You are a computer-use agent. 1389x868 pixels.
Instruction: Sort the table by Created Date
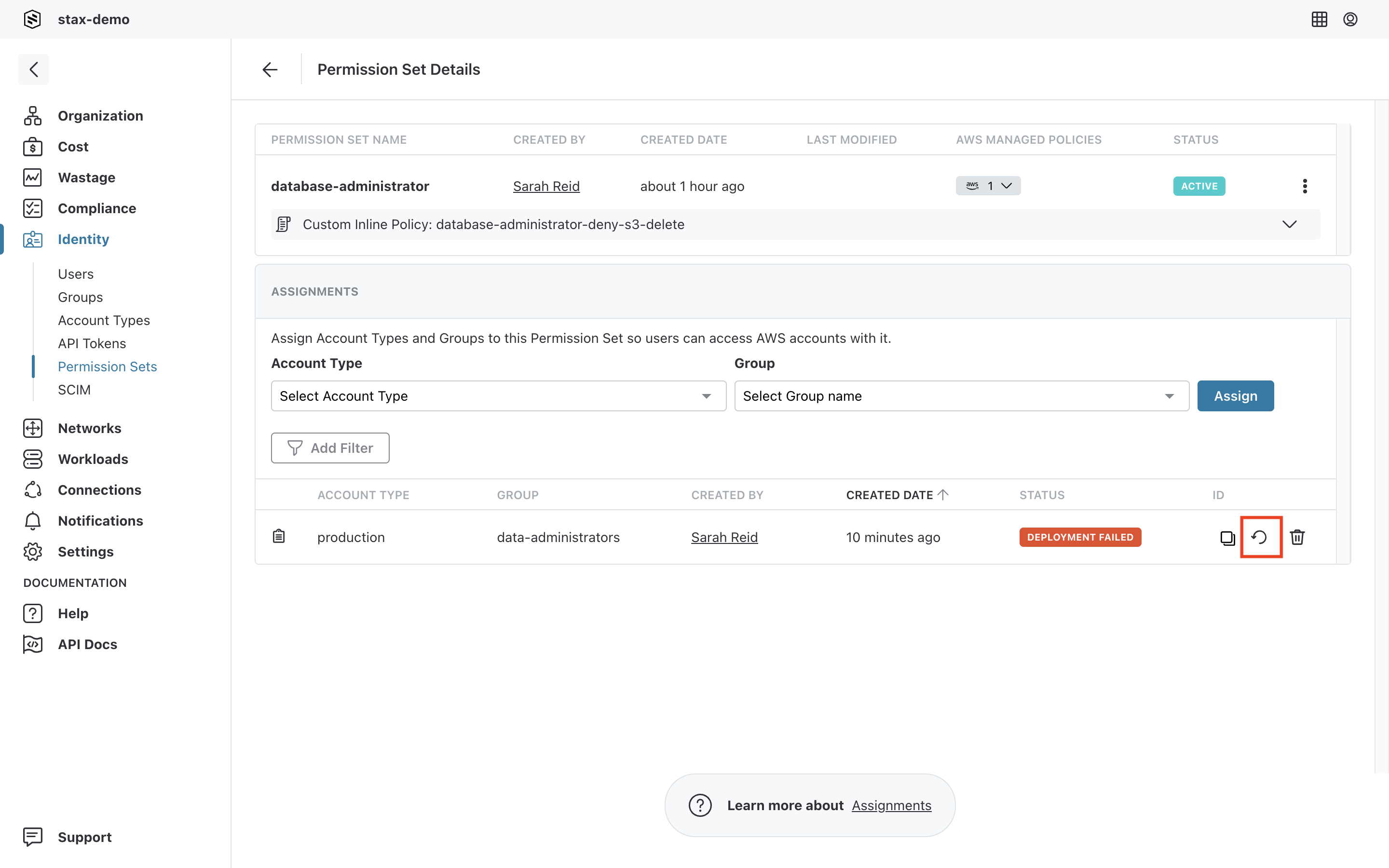click(x=897, y=495)
